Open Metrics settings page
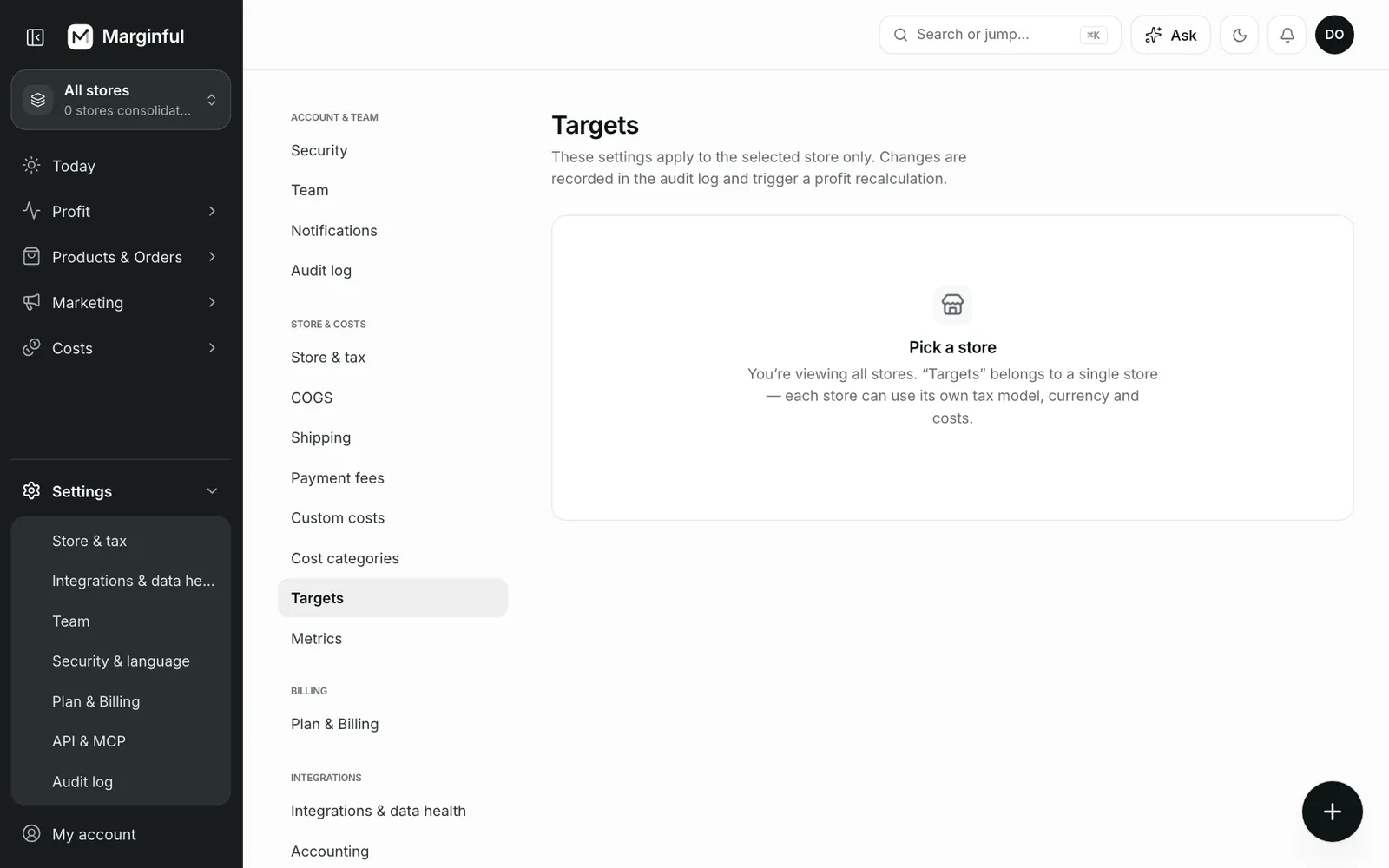Image resolution: width=1389 pixels, height=868 pixels. (x=392, y=638)
